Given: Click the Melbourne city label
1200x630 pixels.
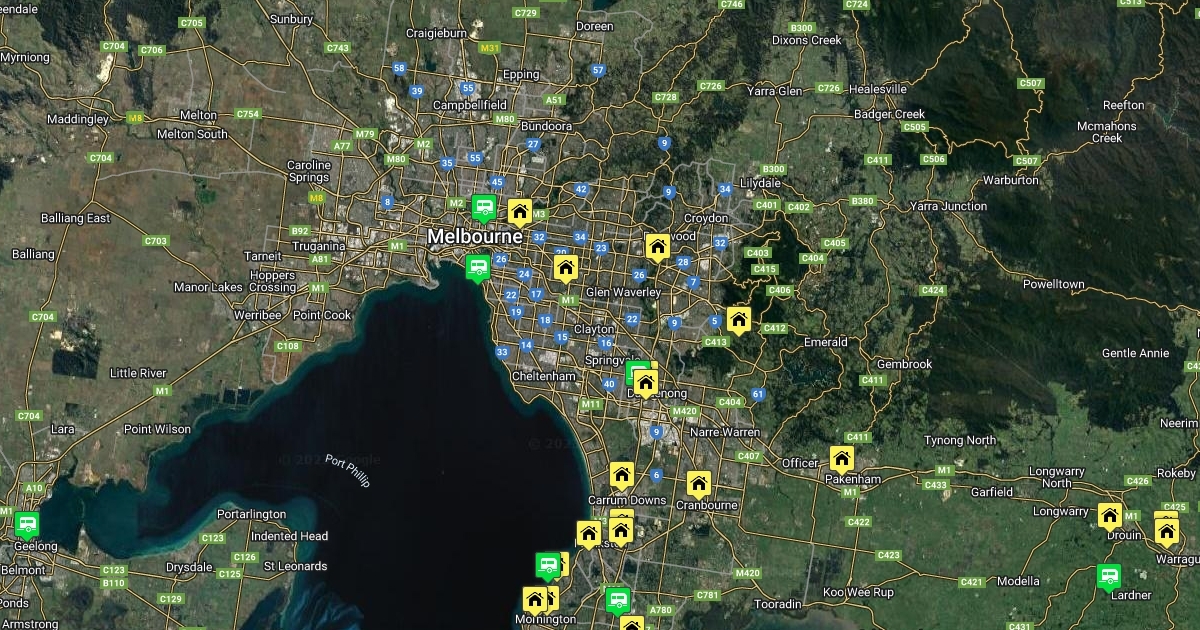Looking at the screenshot, I should tap(474, 237).
